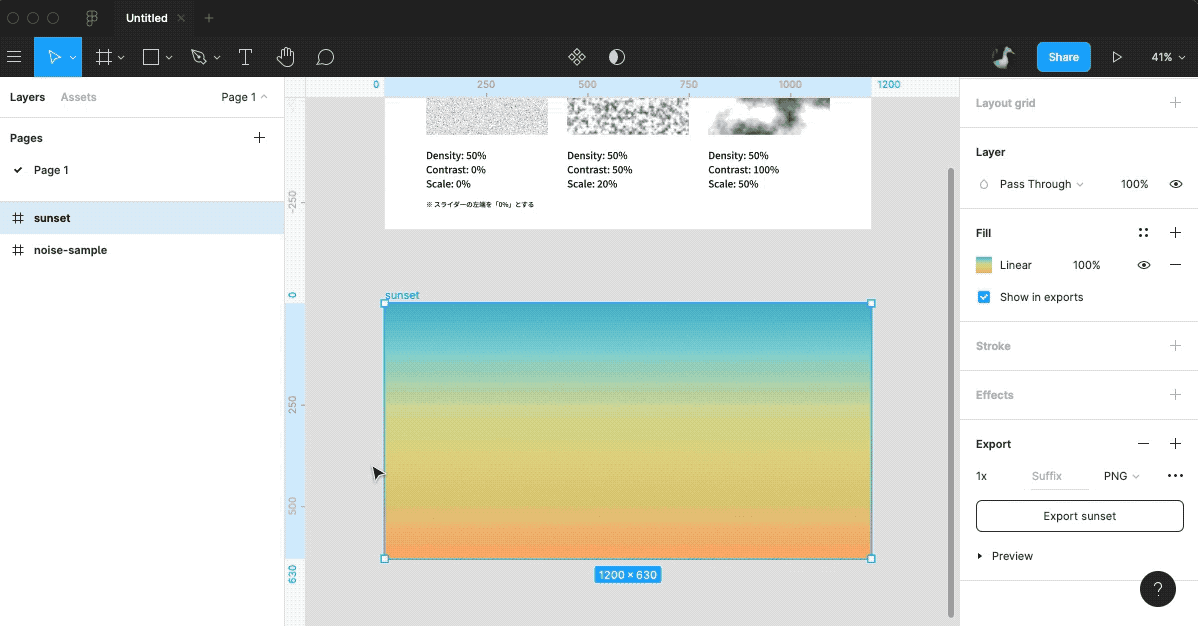This screenshot has width=1198, height=626.
Task: Click the fill opacity 100% value
Action: click(1086, 265)
